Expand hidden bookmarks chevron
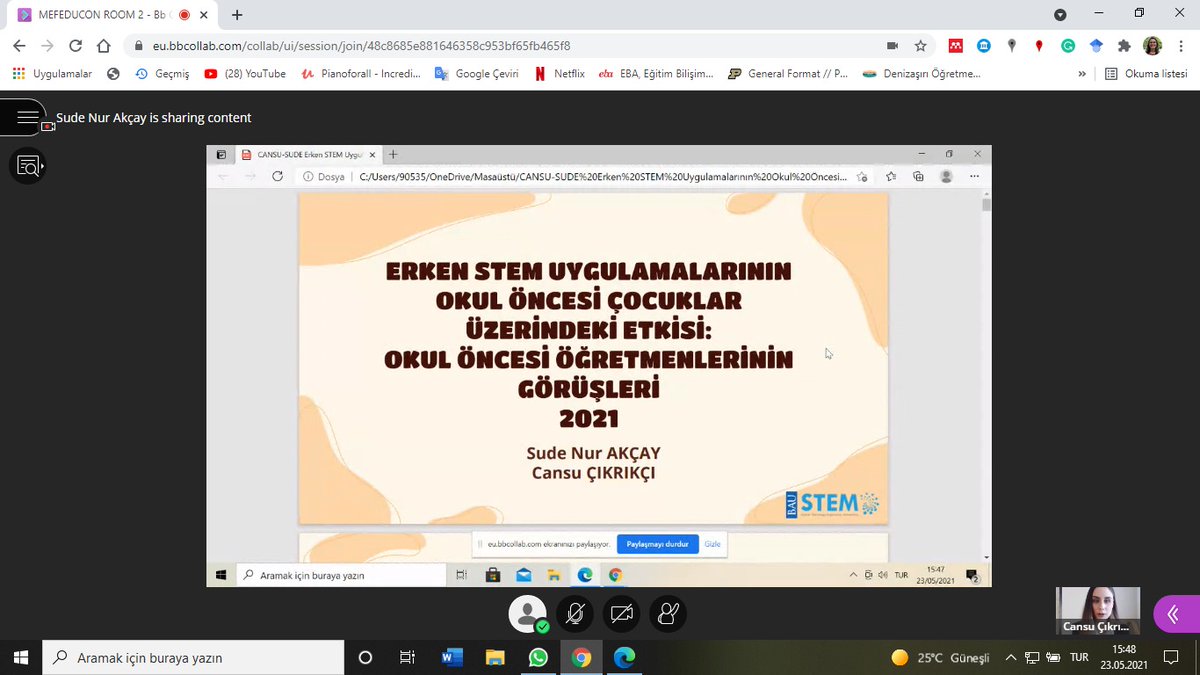 pyautogui.click(x=1082, y=74)
